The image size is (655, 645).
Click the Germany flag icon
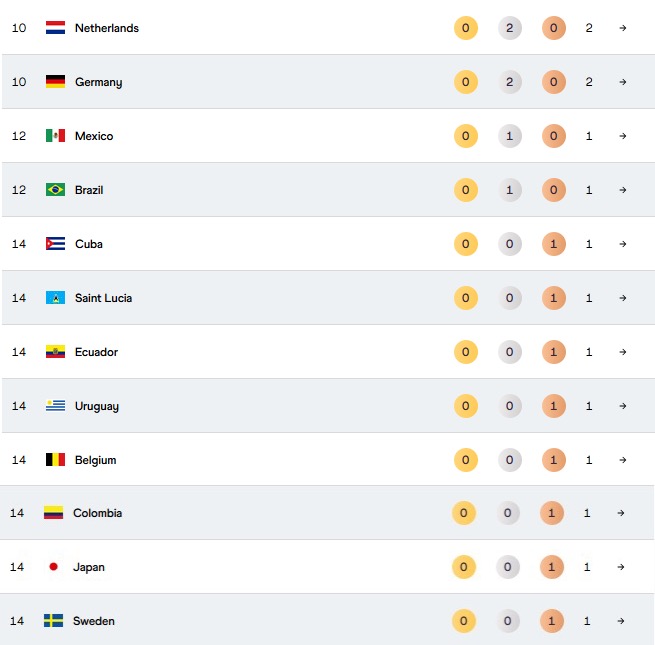tap(55, 82)
